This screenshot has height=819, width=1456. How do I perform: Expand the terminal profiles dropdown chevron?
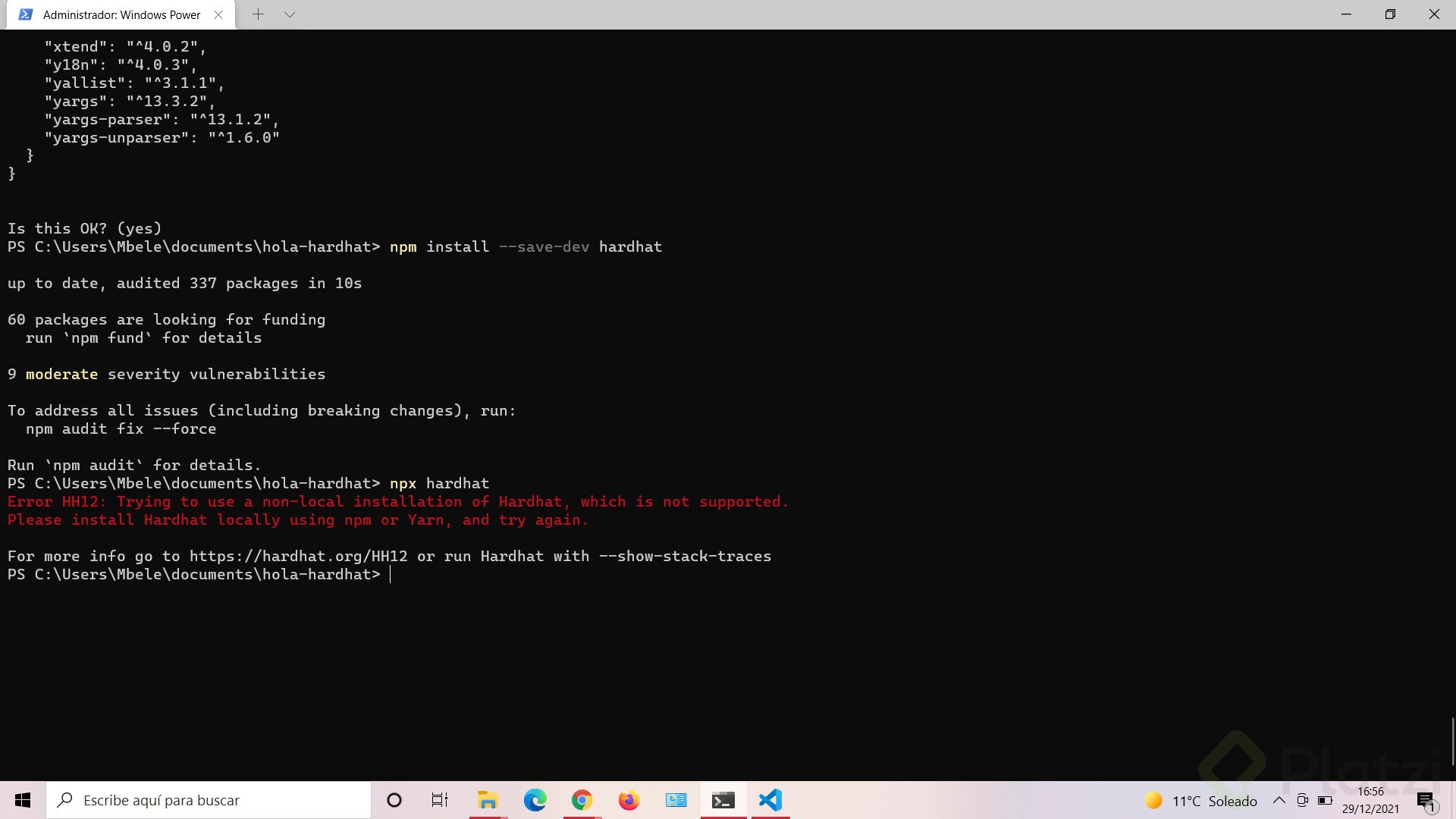tap(290, 14)
